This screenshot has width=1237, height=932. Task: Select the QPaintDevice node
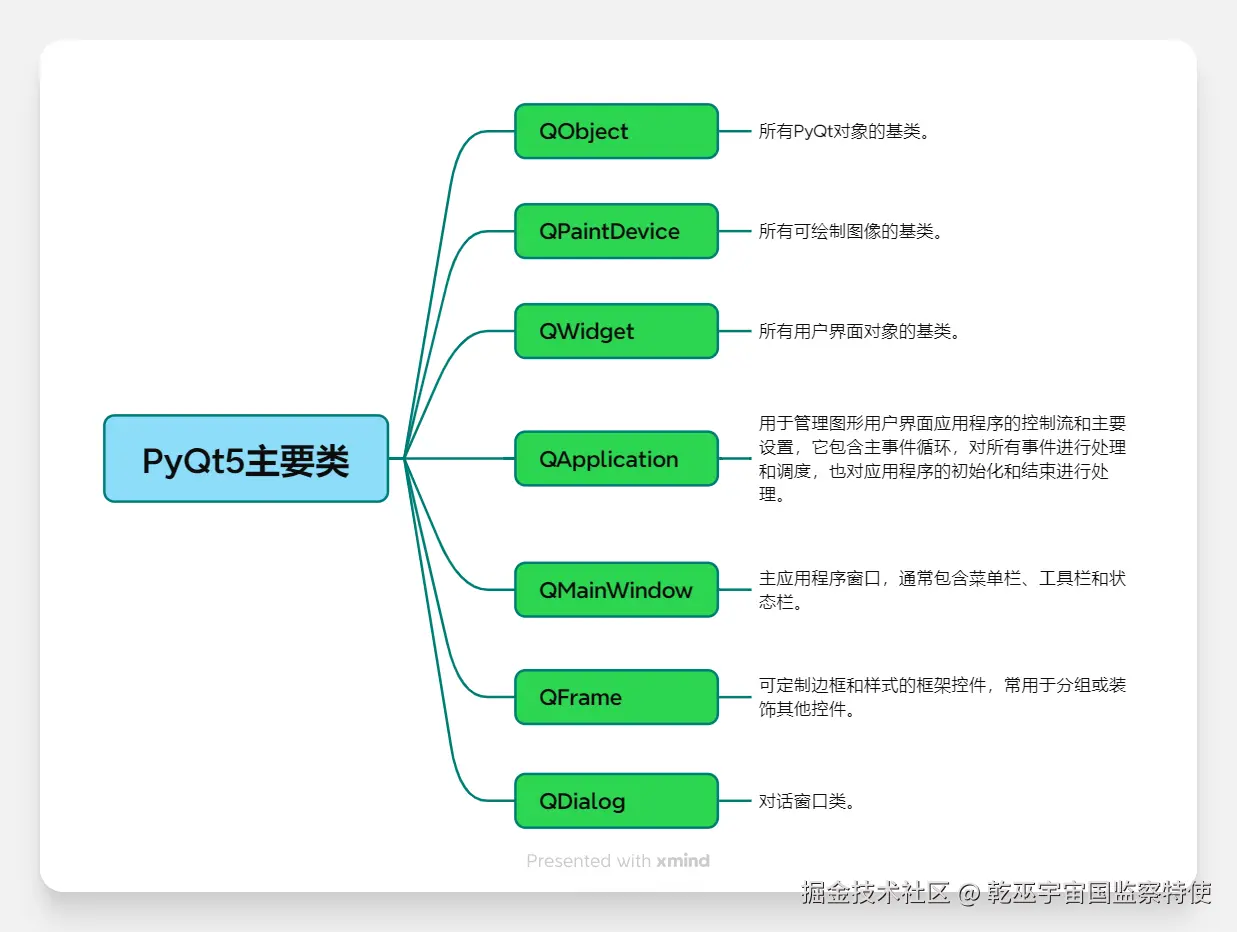click(615, 231)
